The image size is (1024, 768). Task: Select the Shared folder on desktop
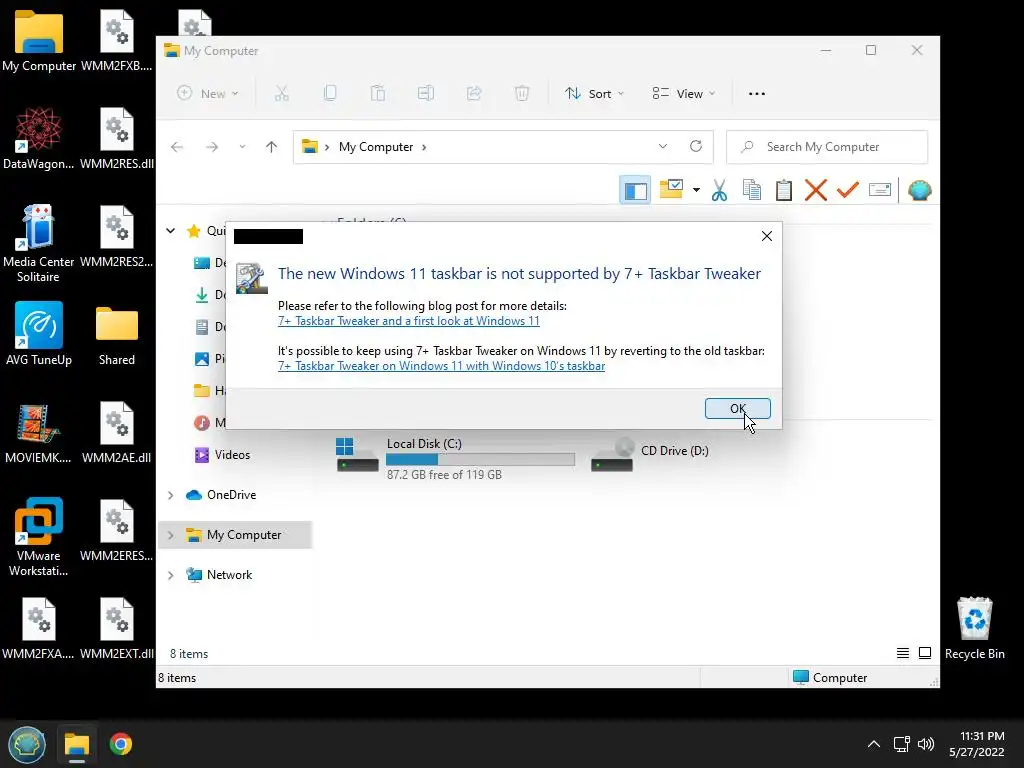pos(117,335)
